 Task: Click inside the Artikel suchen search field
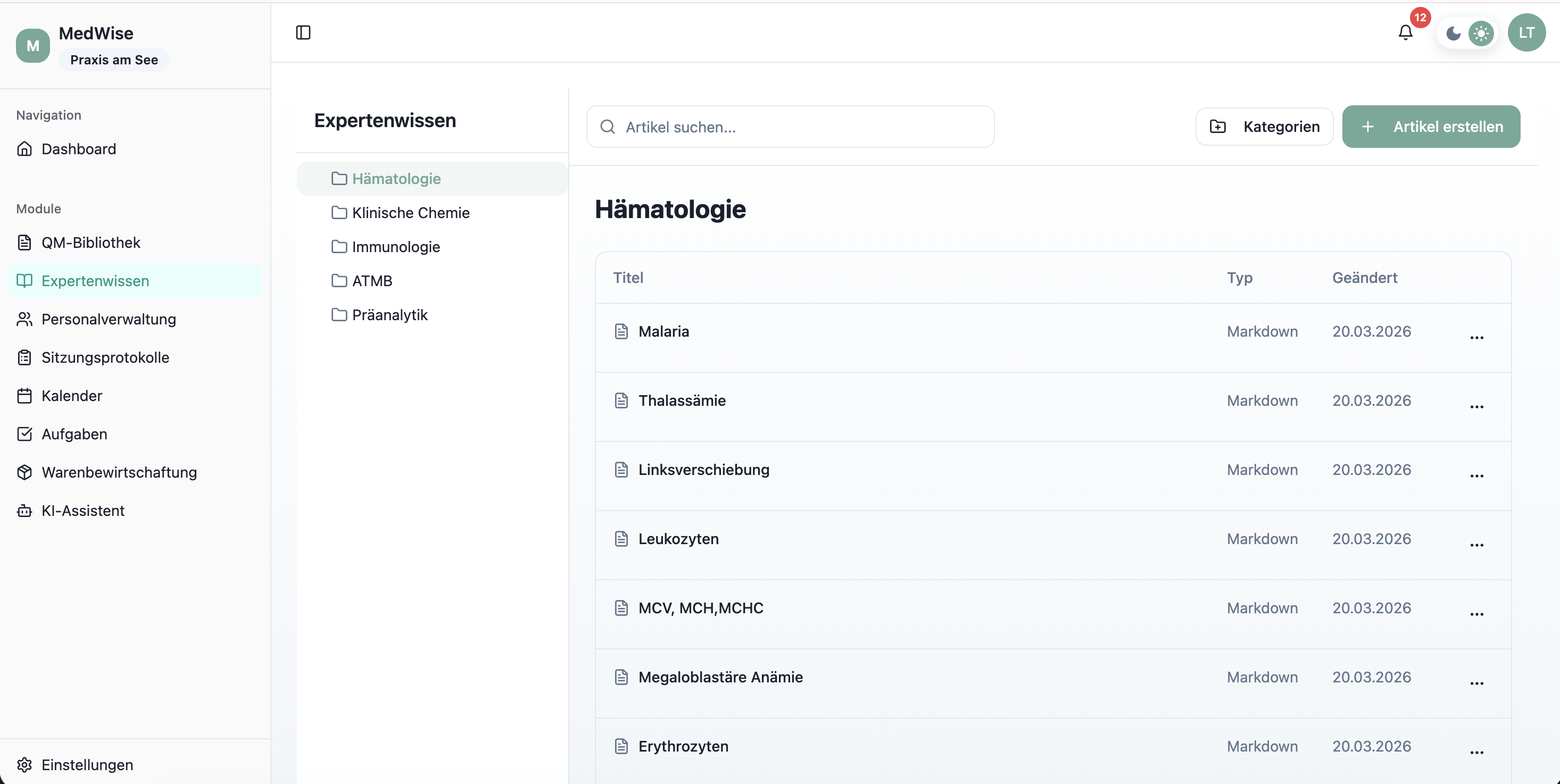787,127
